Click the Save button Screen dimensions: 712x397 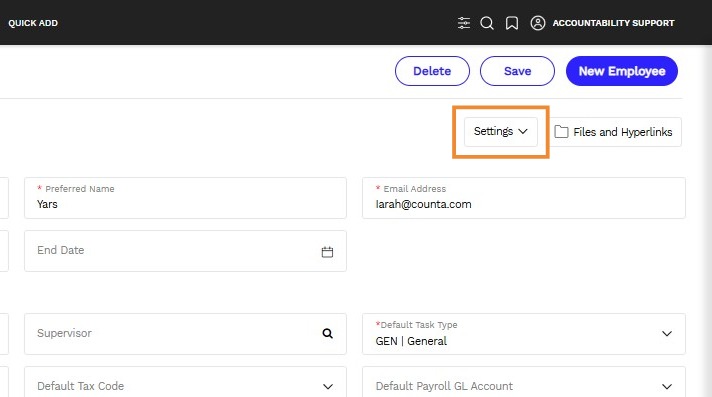(x=517, y=71)
